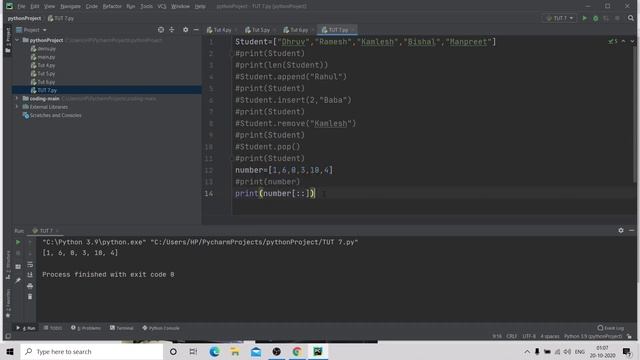
Task: Open Run panel settings gear
Action: click(x=621, y=230)
